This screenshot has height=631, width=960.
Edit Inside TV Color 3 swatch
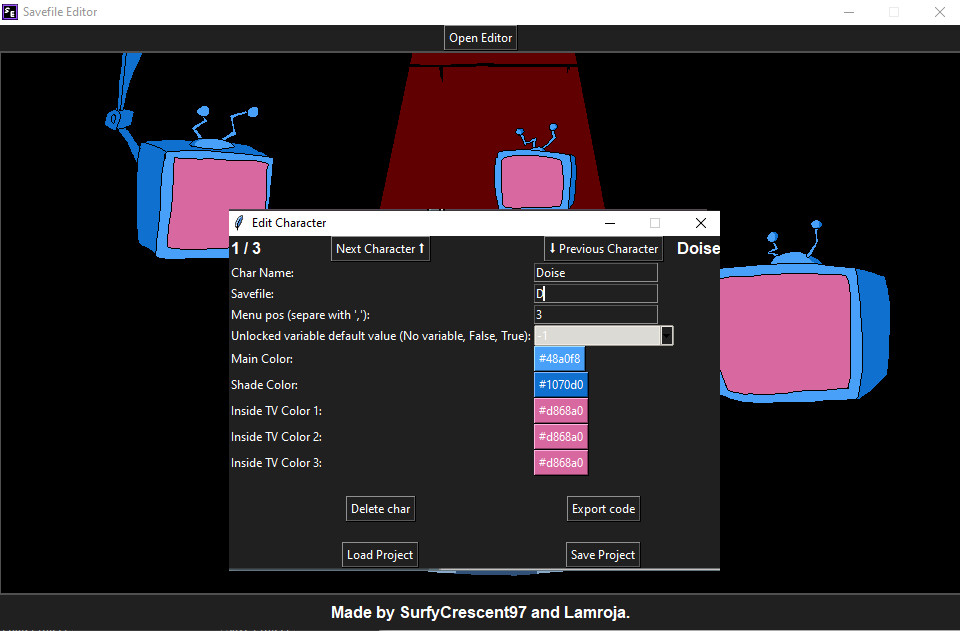(x=560, y=463)
